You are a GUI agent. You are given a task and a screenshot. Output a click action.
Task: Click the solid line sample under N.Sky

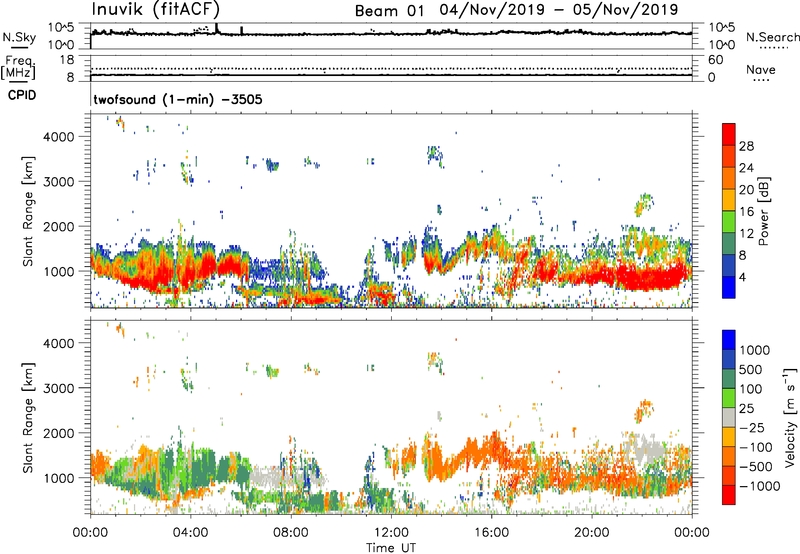click(x=19, y=47)
